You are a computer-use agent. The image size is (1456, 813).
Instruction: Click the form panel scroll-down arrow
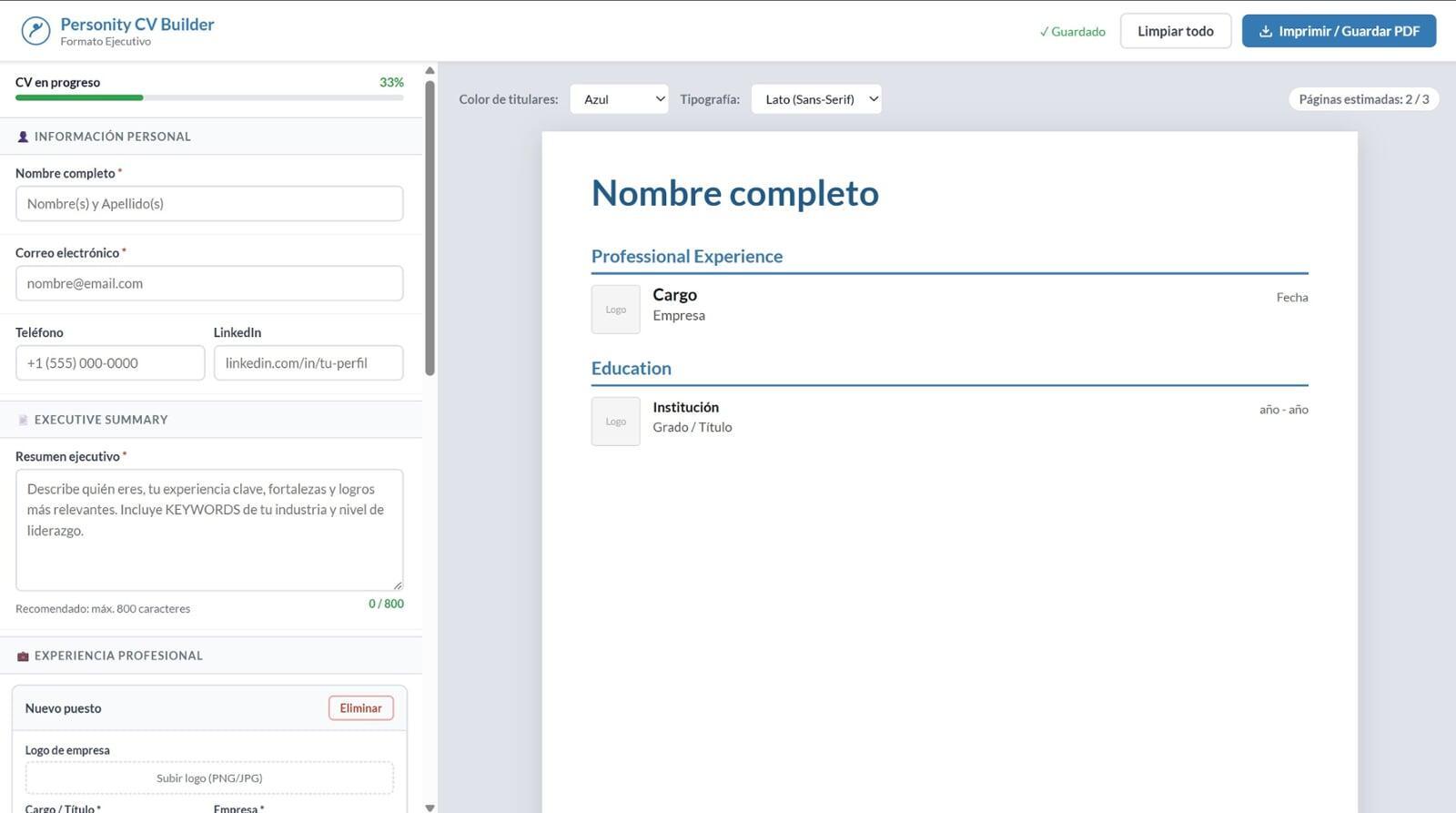[x=430, y=807]
